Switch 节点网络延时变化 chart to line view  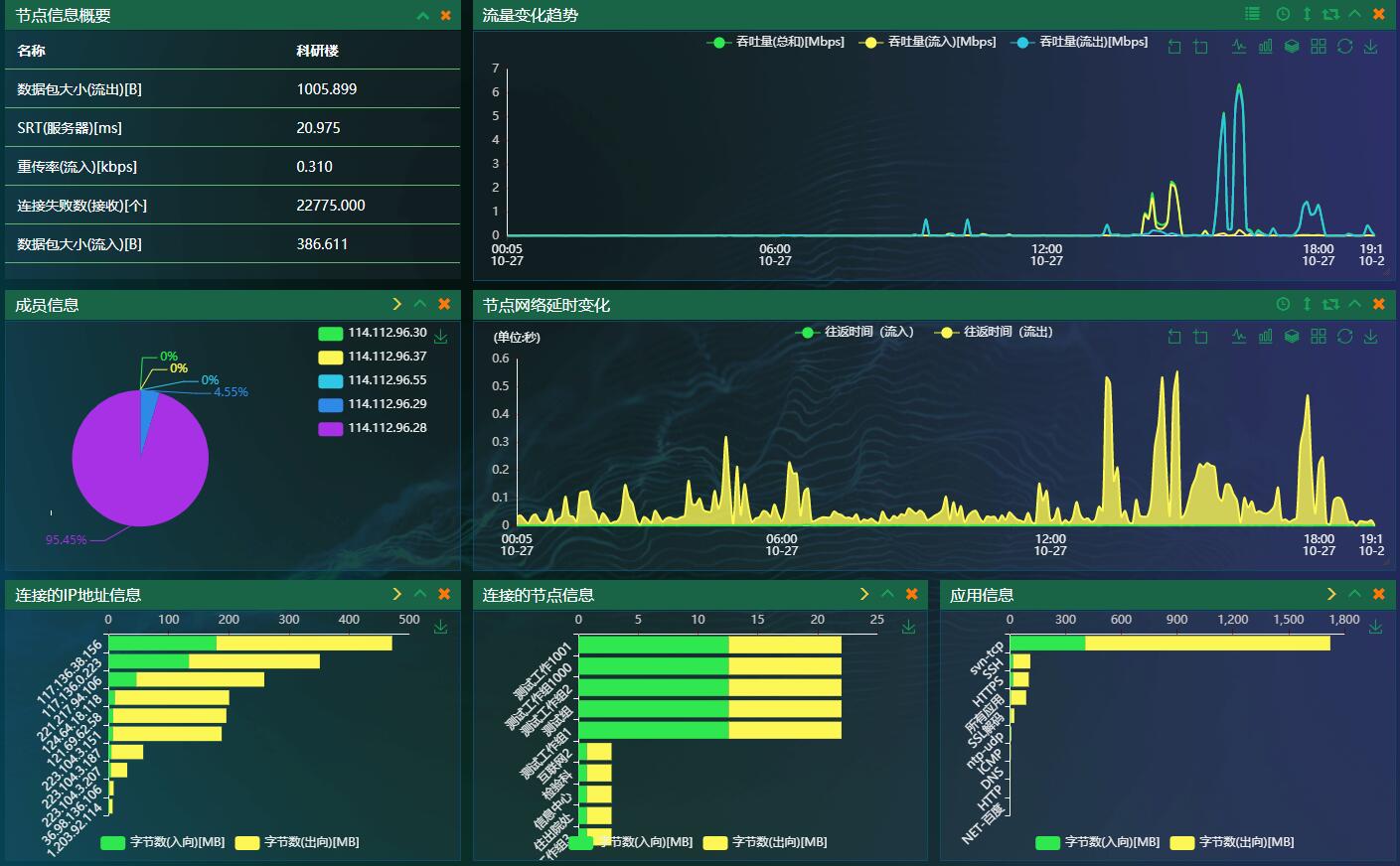[x=1239, y=336]
